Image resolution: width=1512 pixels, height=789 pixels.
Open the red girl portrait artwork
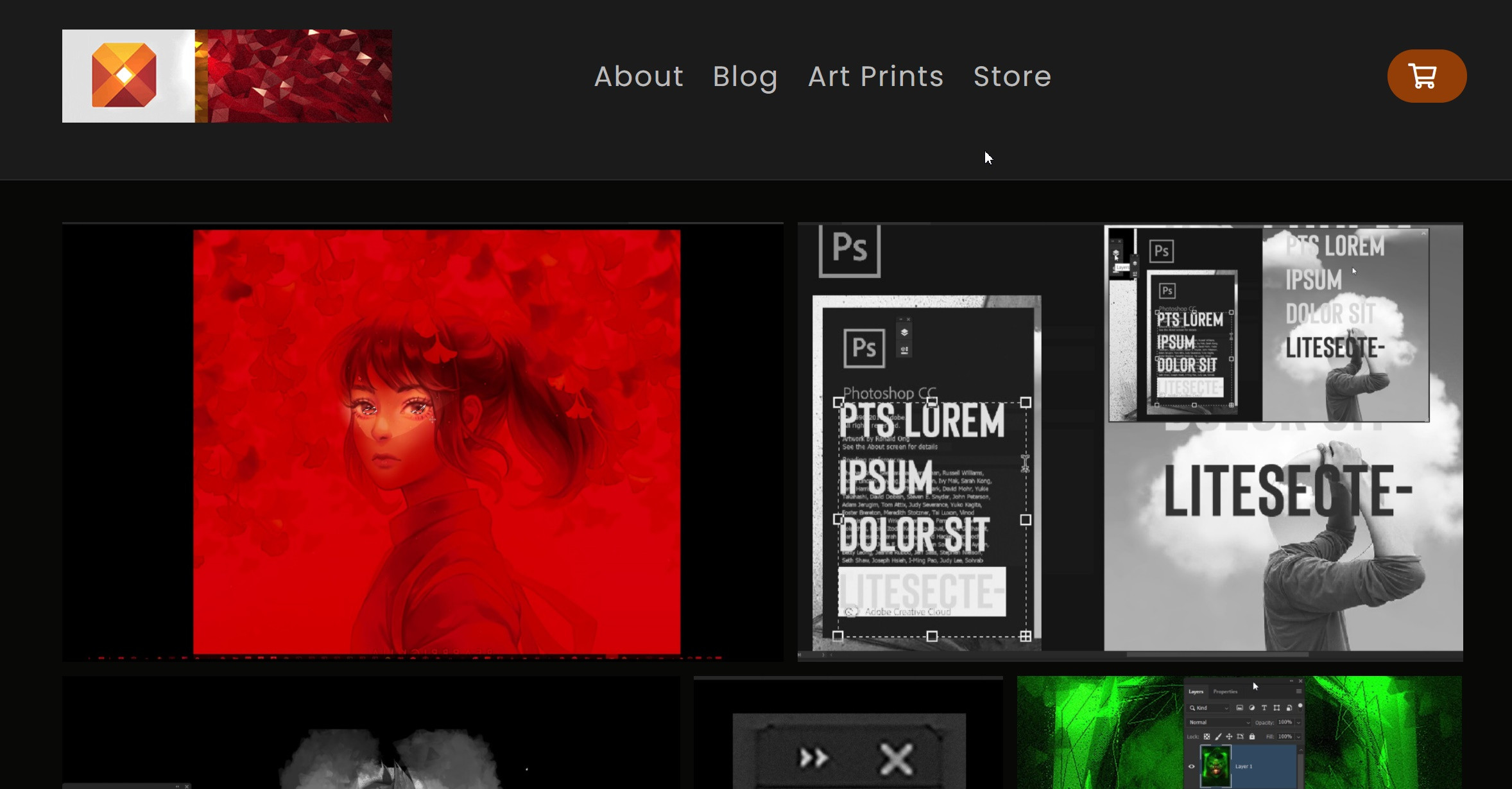[x=423, y=442]
